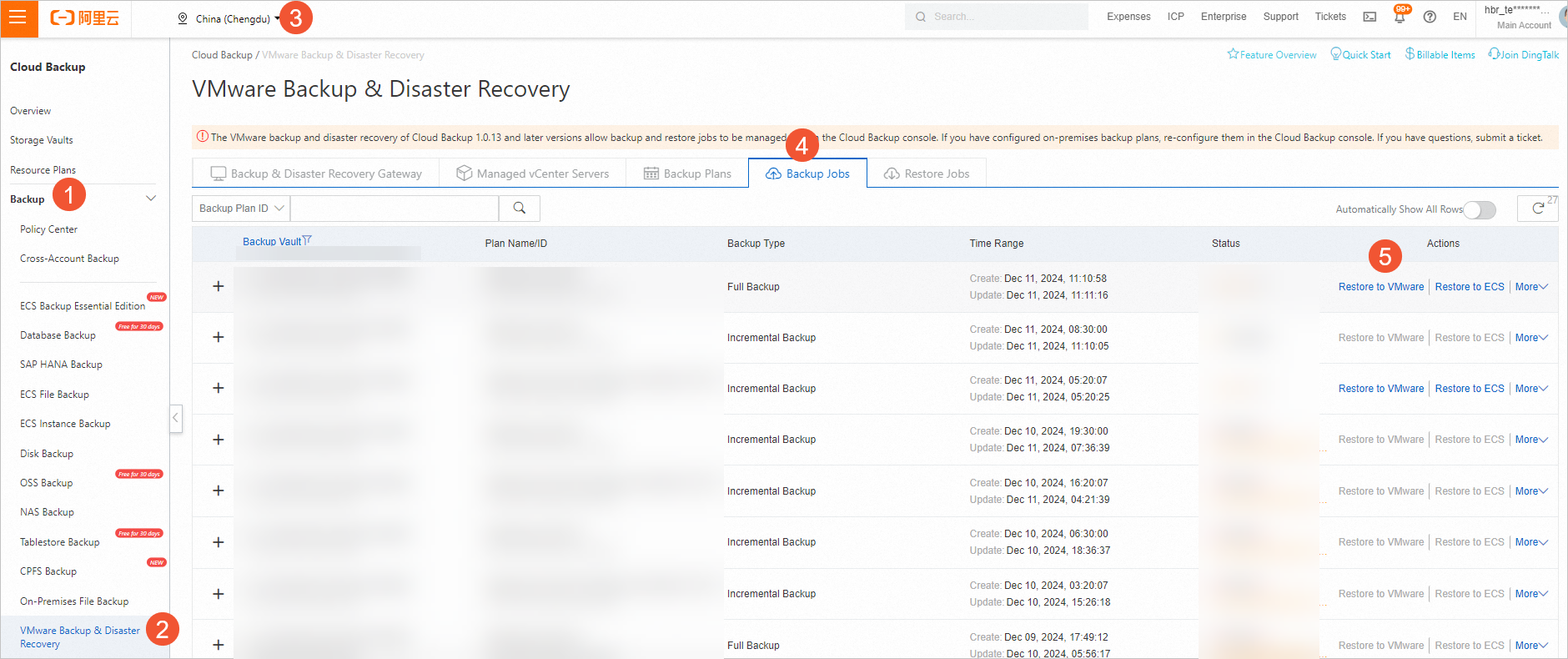Expand the row created Dec 11 05:20:07
Image resolution: width=1568 pixels, height=659 pixels.
[219, 388]
